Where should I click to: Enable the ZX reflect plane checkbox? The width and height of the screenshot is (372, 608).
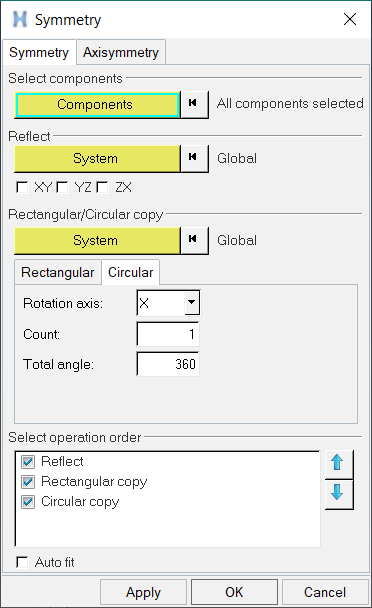[102, 187]
